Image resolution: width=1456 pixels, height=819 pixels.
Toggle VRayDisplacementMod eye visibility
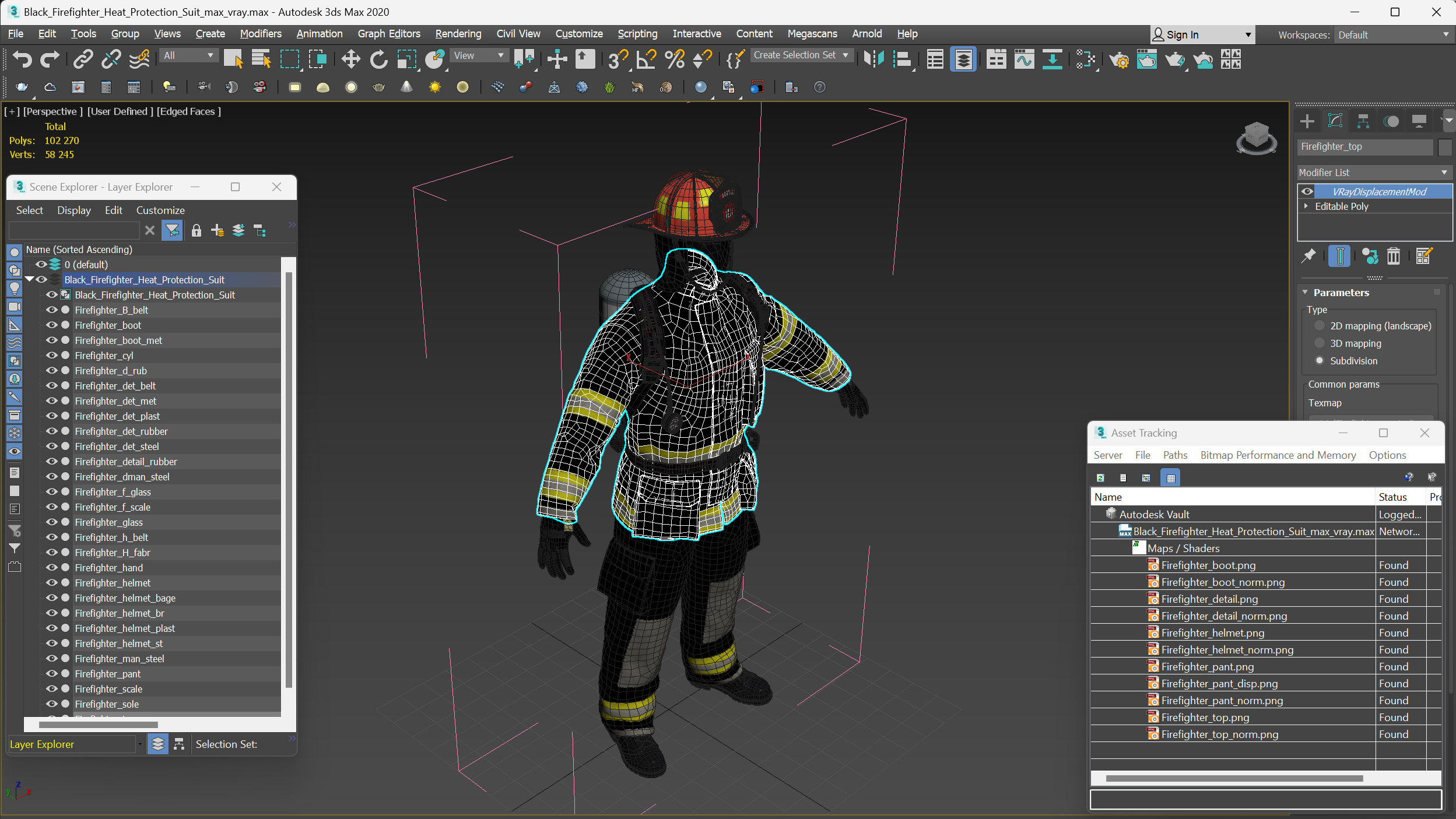[1307, 191]
